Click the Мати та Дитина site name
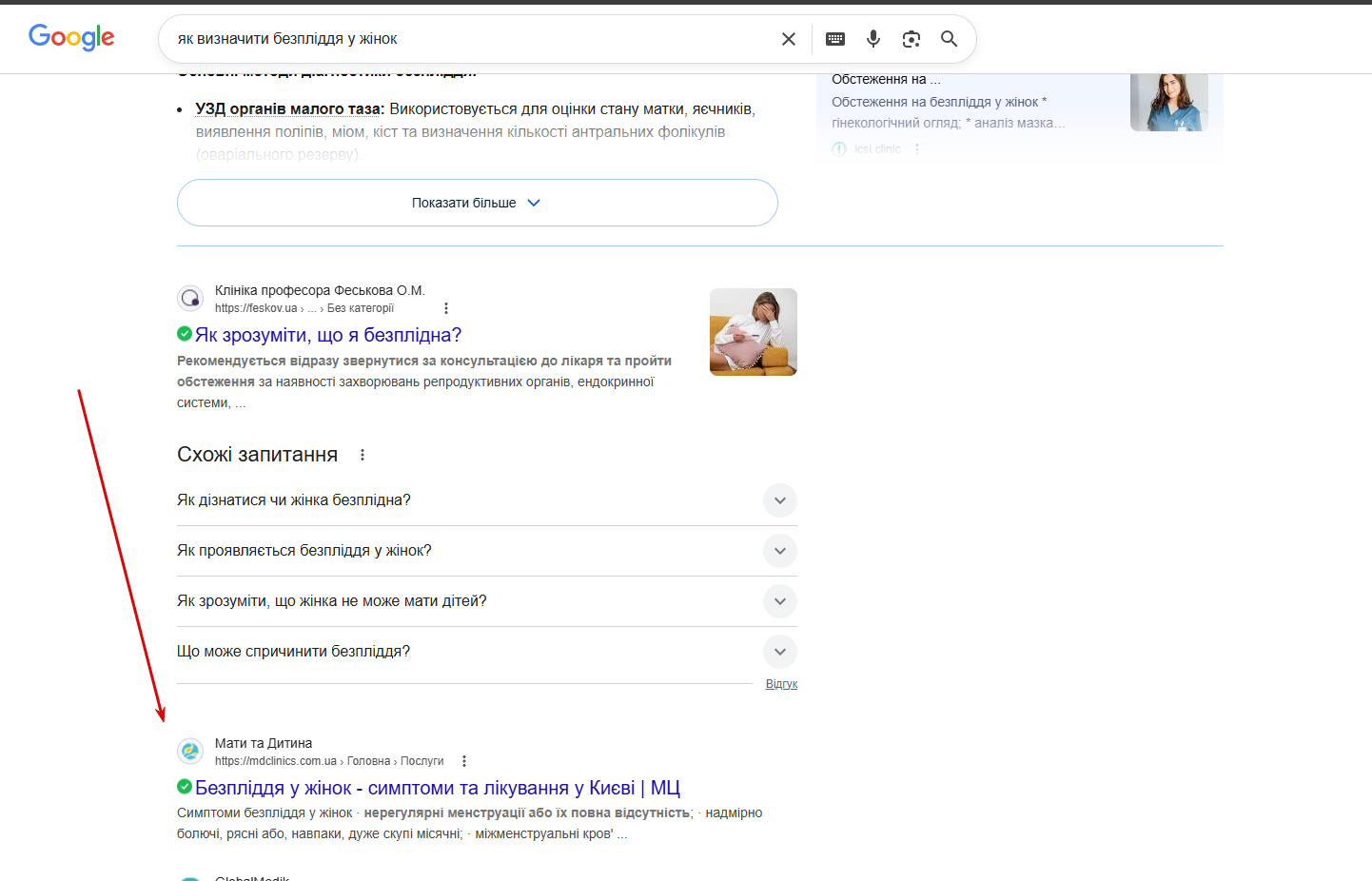 (264, 743)
